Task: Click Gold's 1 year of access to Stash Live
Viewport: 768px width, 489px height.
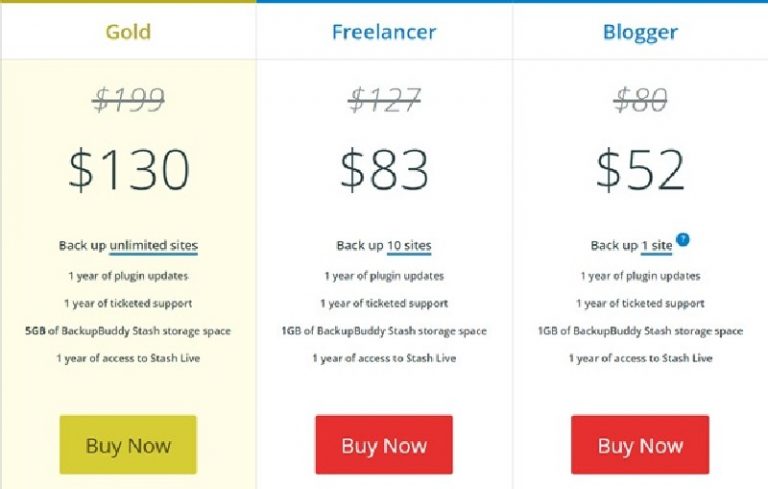Action: click(x=128, y=358)
